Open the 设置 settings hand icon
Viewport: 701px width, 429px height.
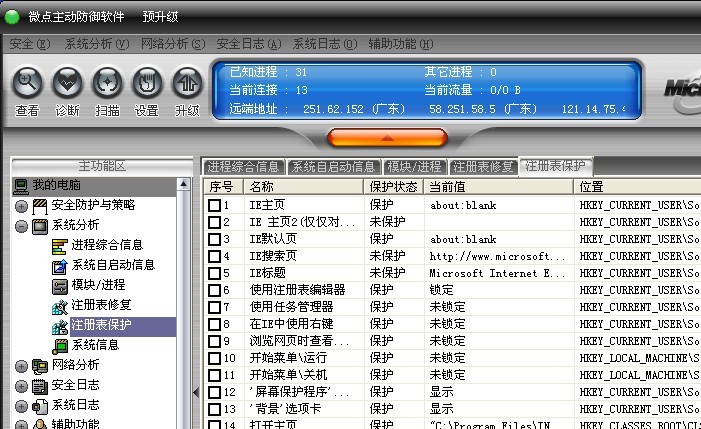point(147,83)
